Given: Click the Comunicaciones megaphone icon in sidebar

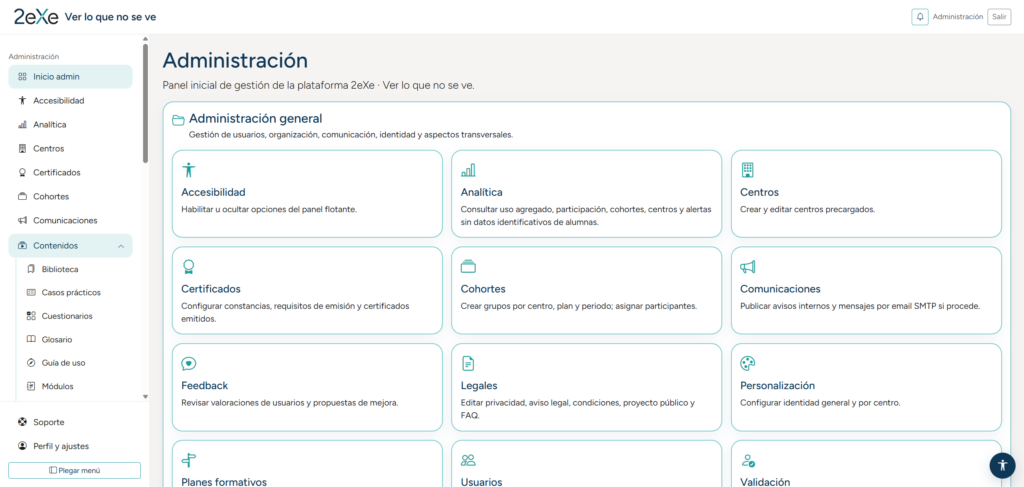Looking at the screenshot, I should point(22,221).
